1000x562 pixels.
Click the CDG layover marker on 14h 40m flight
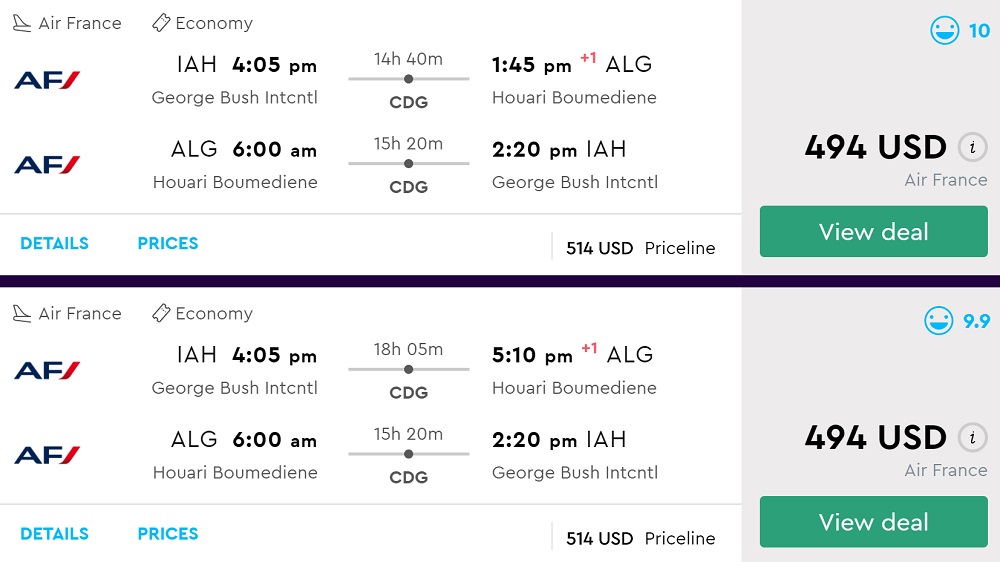(x=408, y=79)
